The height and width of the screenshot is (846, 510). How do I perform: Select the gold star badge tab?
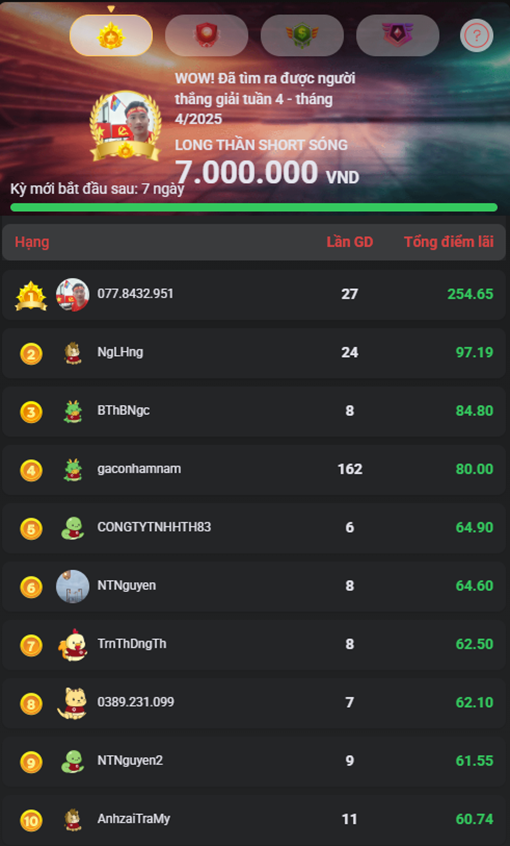(111, 36)
